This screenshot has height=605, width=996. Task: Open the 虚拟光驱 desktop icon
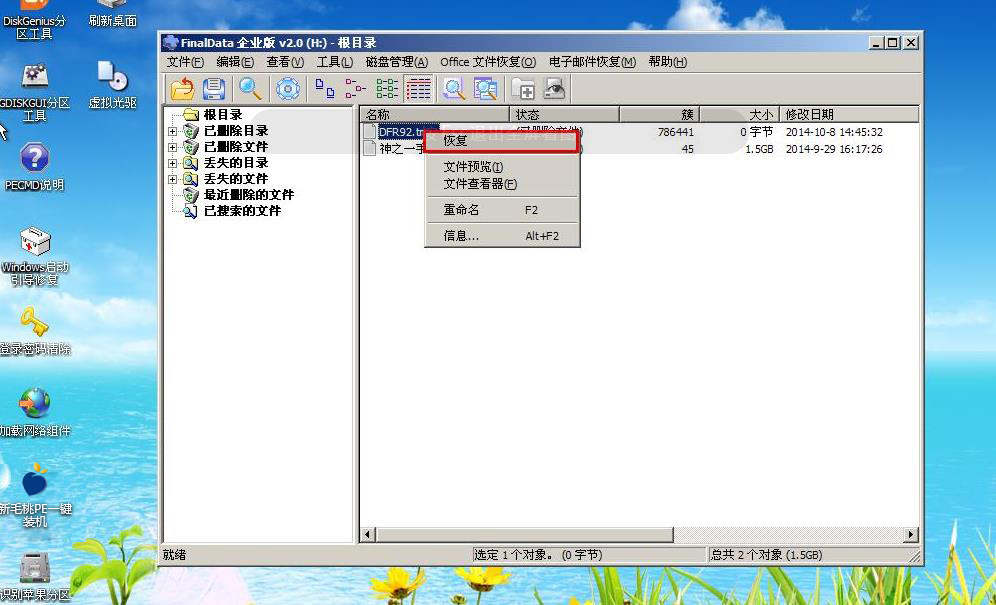click(x=112, y=84)
